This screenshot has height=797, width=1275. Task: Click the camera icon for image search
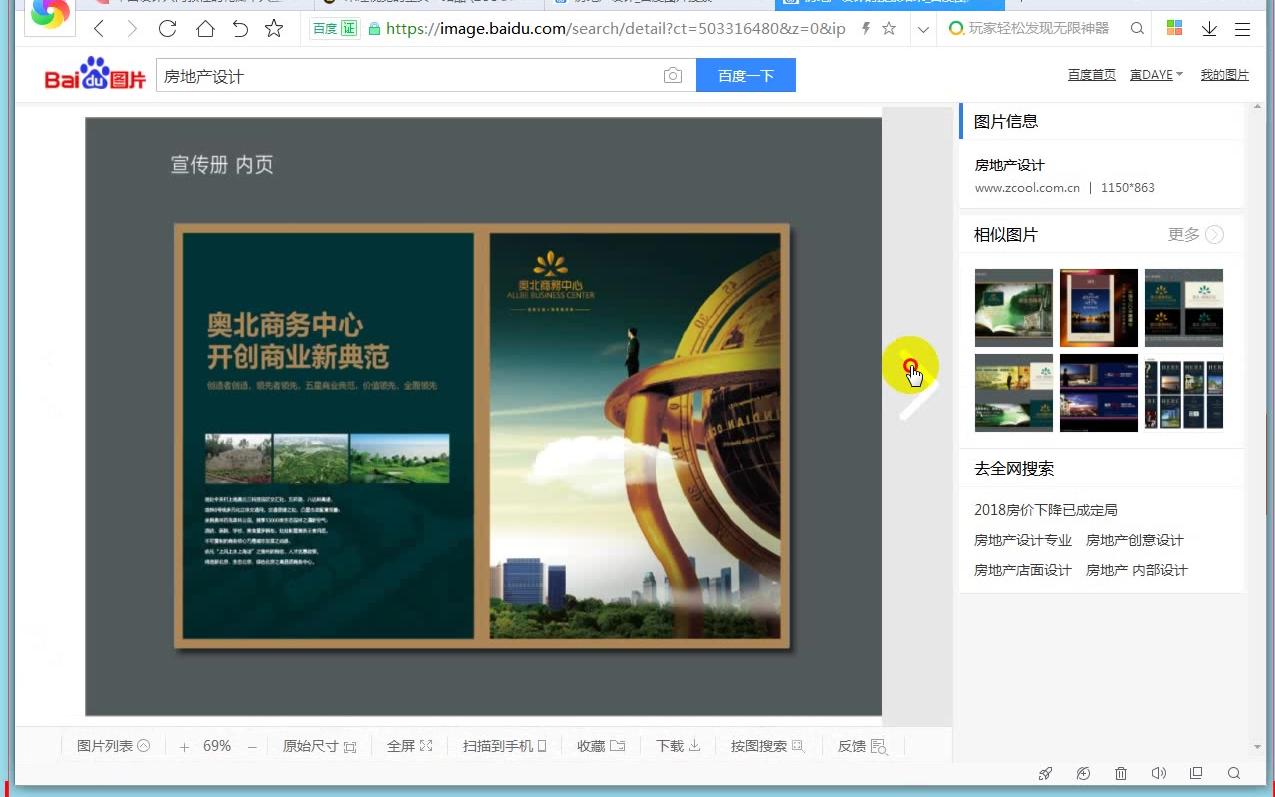[672, 75]
